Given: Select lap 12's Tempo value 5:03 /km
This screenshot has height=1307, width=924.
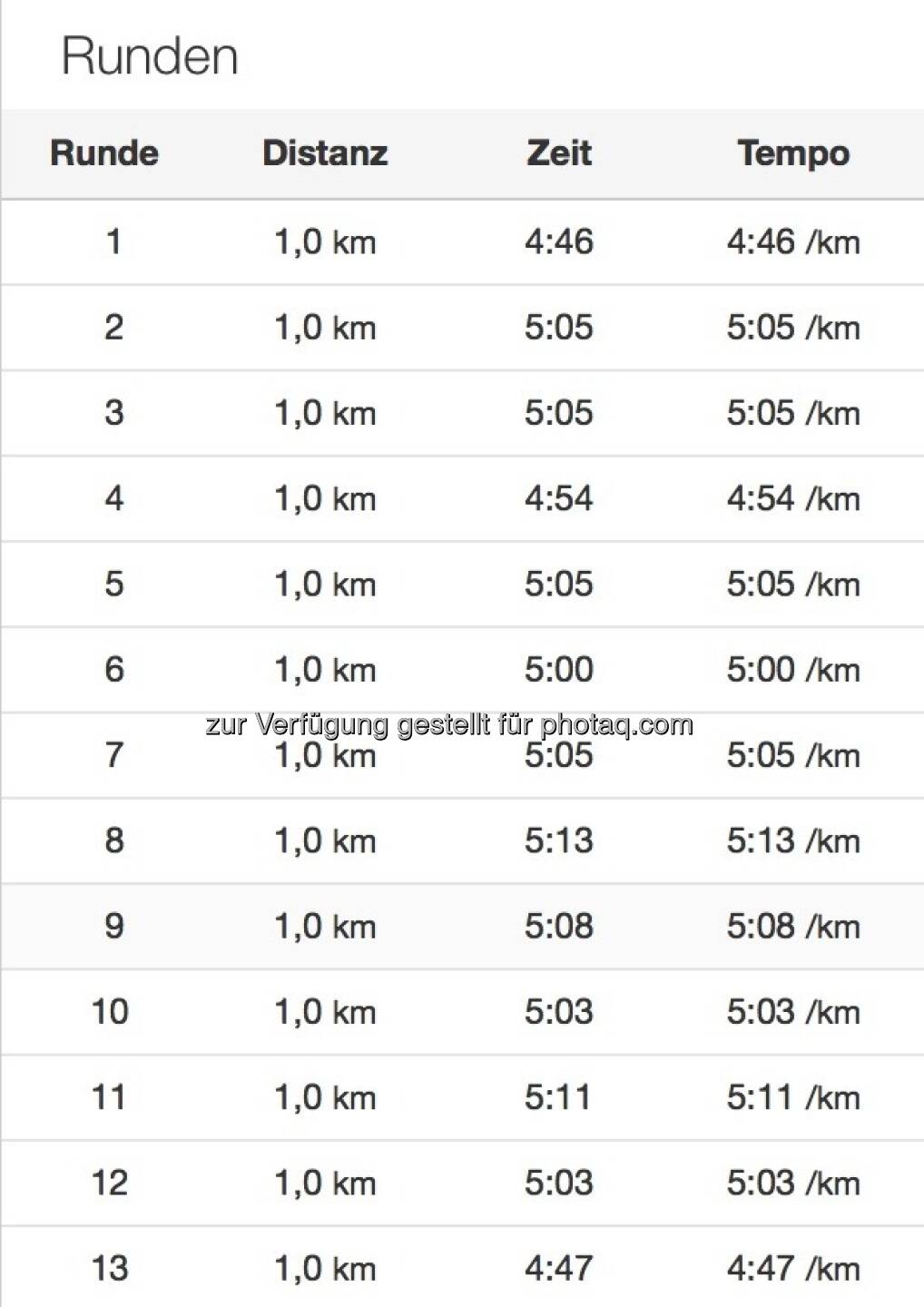Looking at the screenshot, I should tap(793, 1184).
